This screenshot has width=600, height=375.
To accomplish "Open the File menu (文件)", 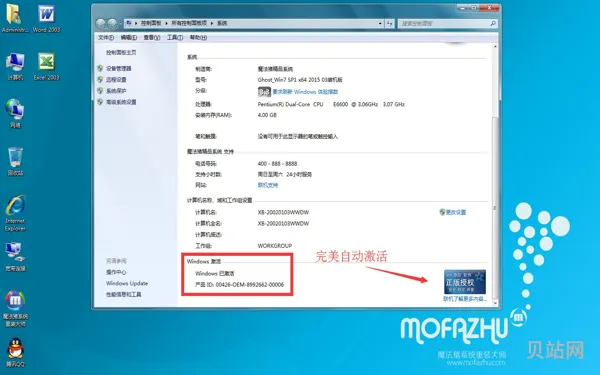I will [x=106, y=38].
